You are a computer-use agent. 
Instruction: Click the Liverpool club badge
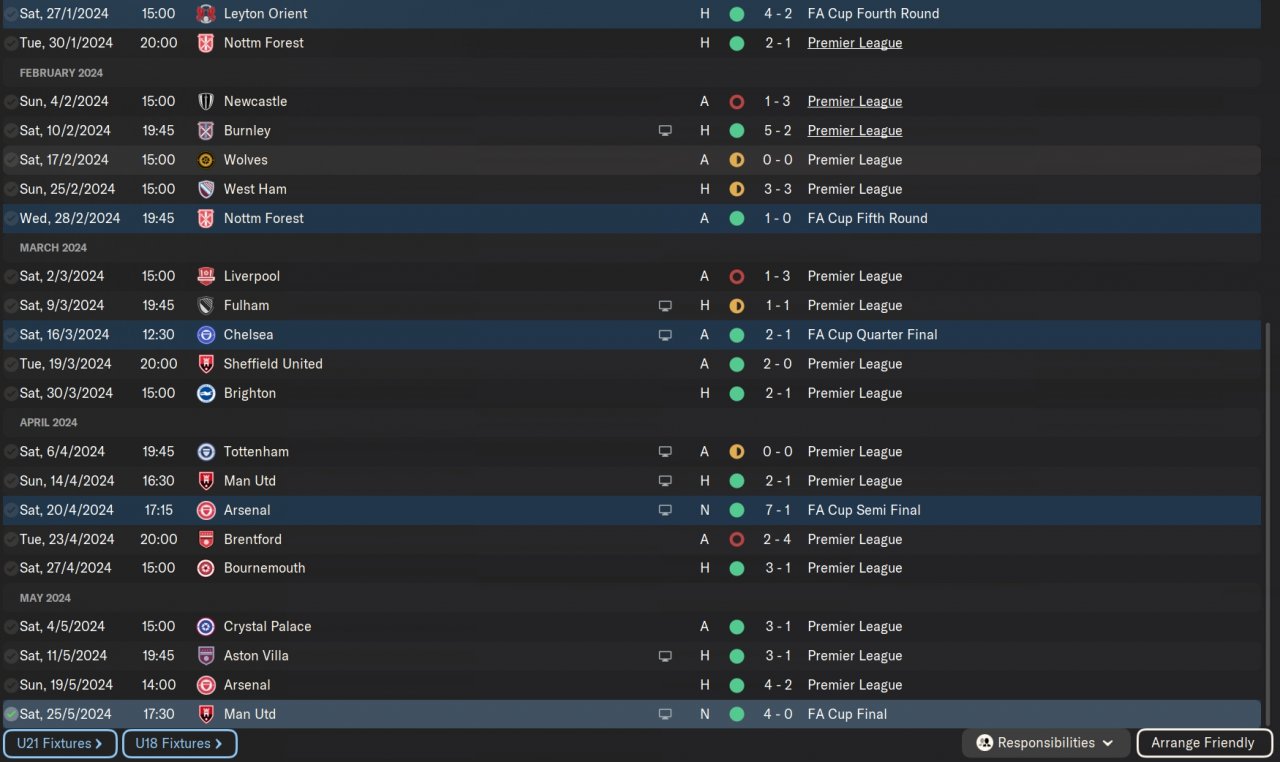pos(206,276)
